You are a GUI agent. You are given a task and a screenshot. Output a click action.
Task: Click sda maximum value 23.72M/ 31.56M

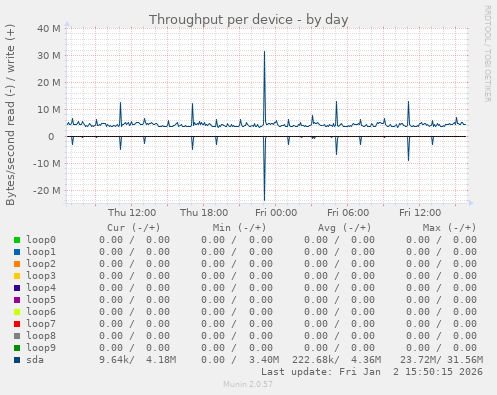[x=441, y=360]
